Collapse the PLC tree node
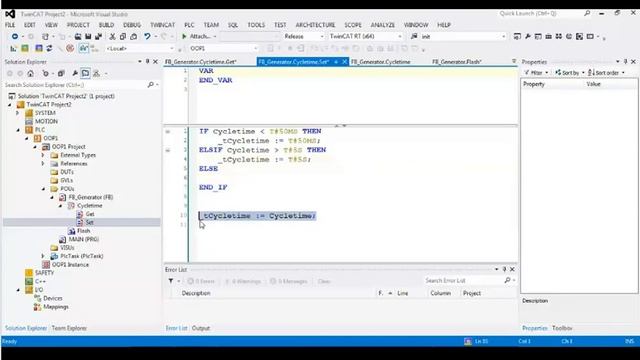 18,130
